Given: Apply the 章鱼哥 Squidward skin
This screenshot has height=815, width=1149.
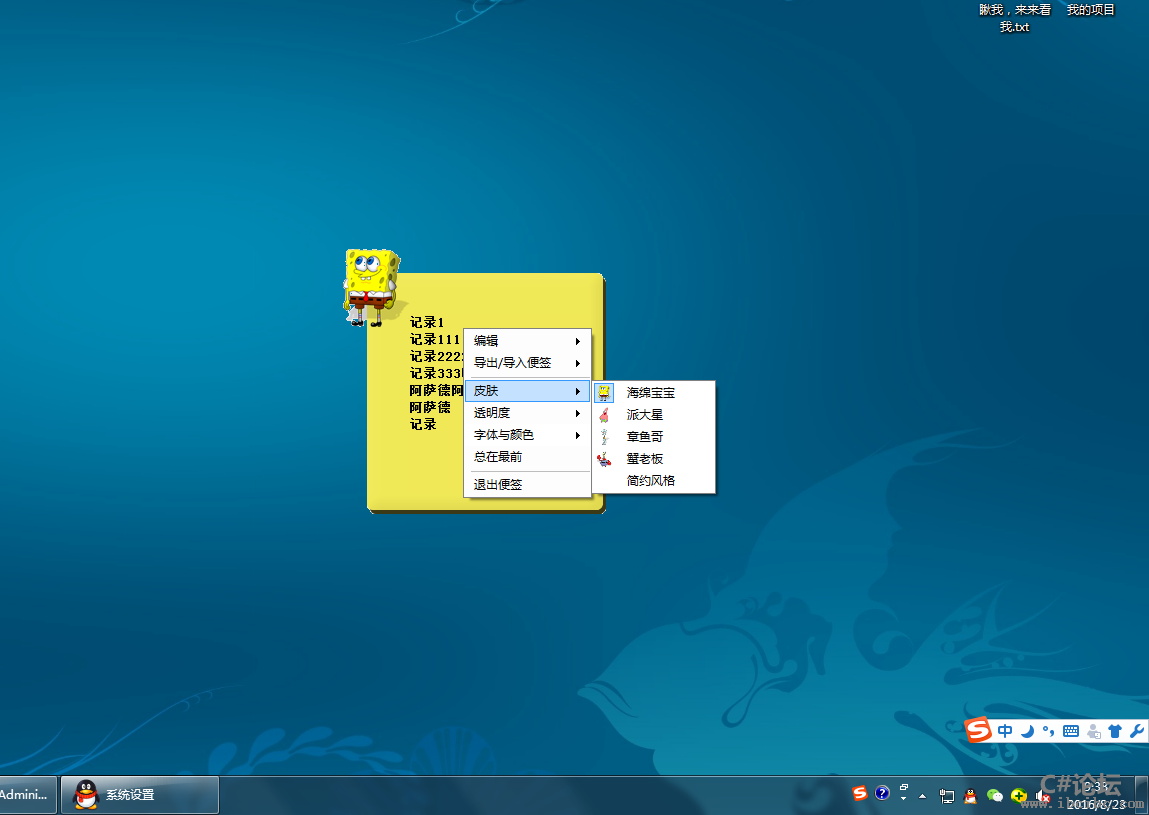Looking at the screenshot, I should point(654,437).
